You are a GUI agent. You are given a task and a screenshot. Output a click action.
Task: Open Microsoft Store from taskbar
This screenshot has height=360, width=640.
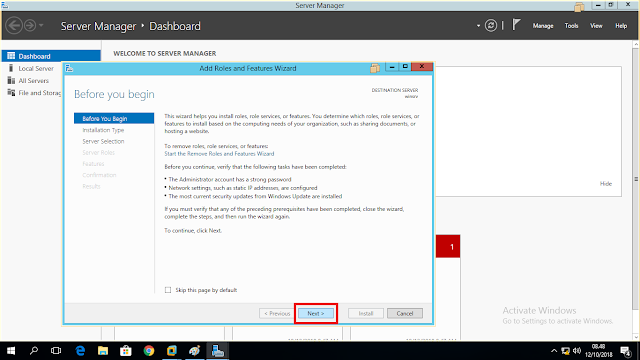(126, 351)
